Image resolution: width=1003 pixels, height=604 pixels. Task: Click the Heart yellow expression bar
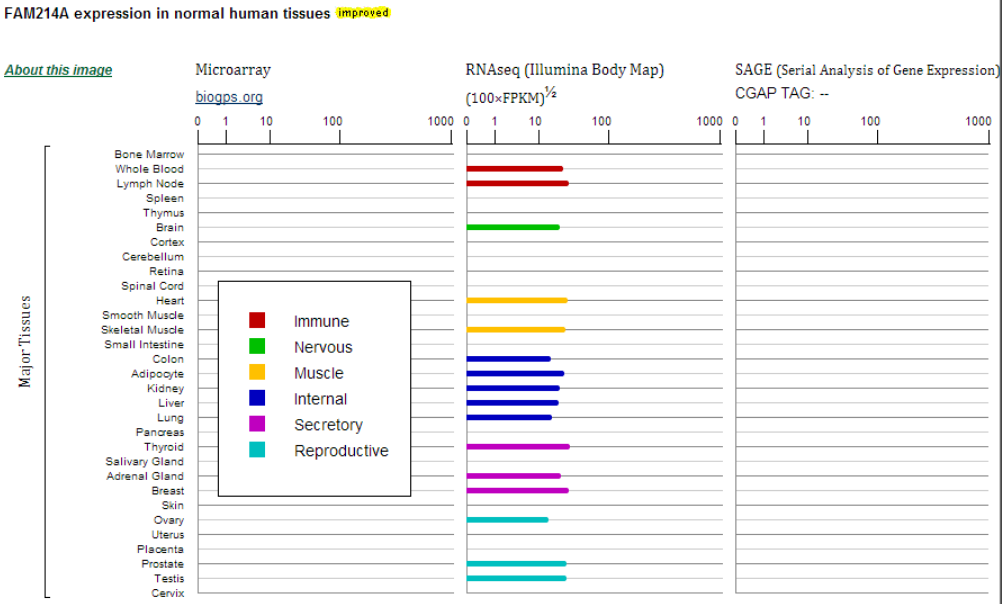(x=516, y=300)
